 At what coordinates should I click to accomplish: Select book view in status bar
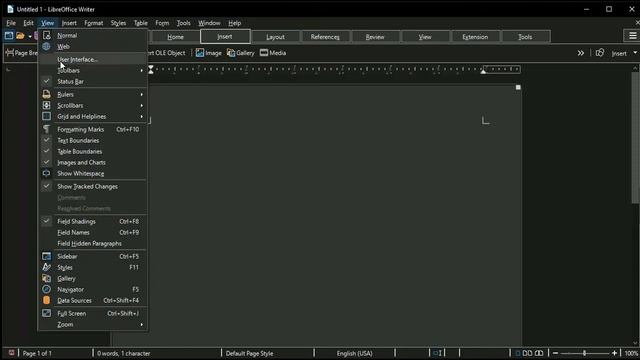[539, 353]
